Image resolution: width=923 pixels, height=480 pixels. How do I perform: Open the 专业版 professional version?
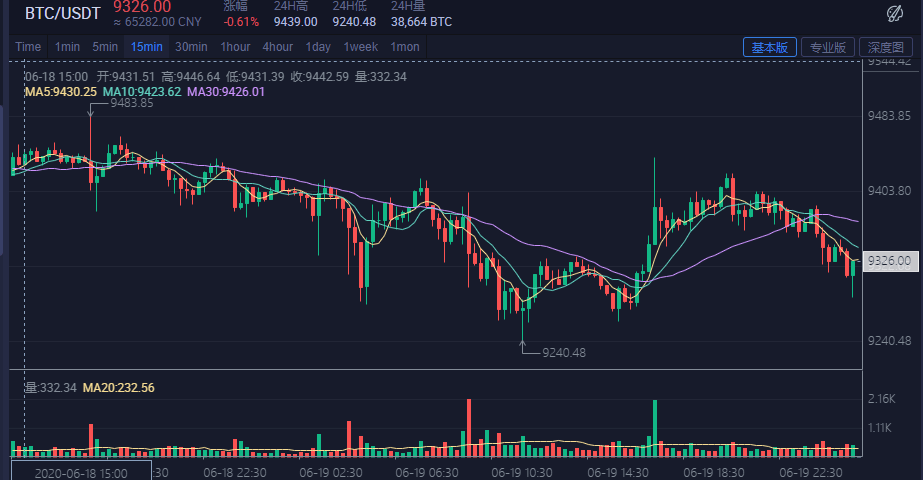click(x=828, y=47)
